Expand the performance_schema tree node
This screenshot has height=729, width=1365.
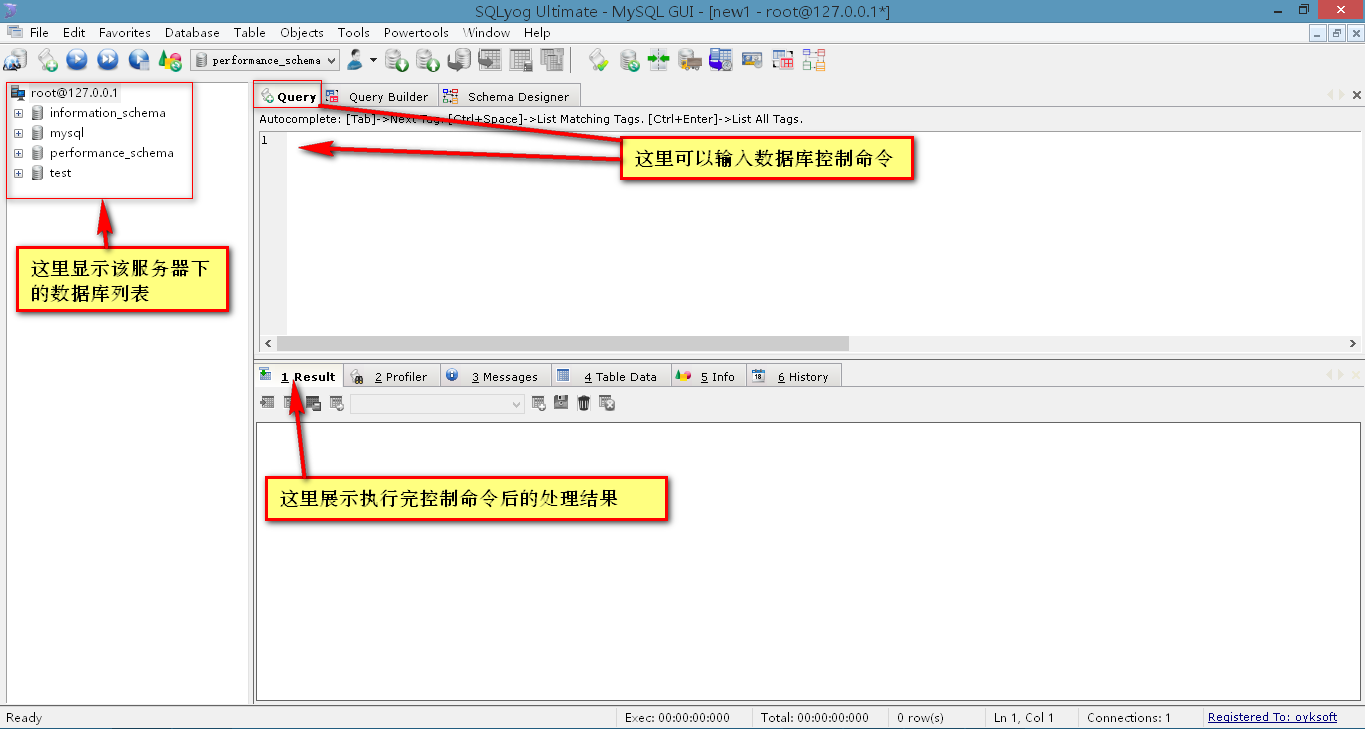pos(18,153)
